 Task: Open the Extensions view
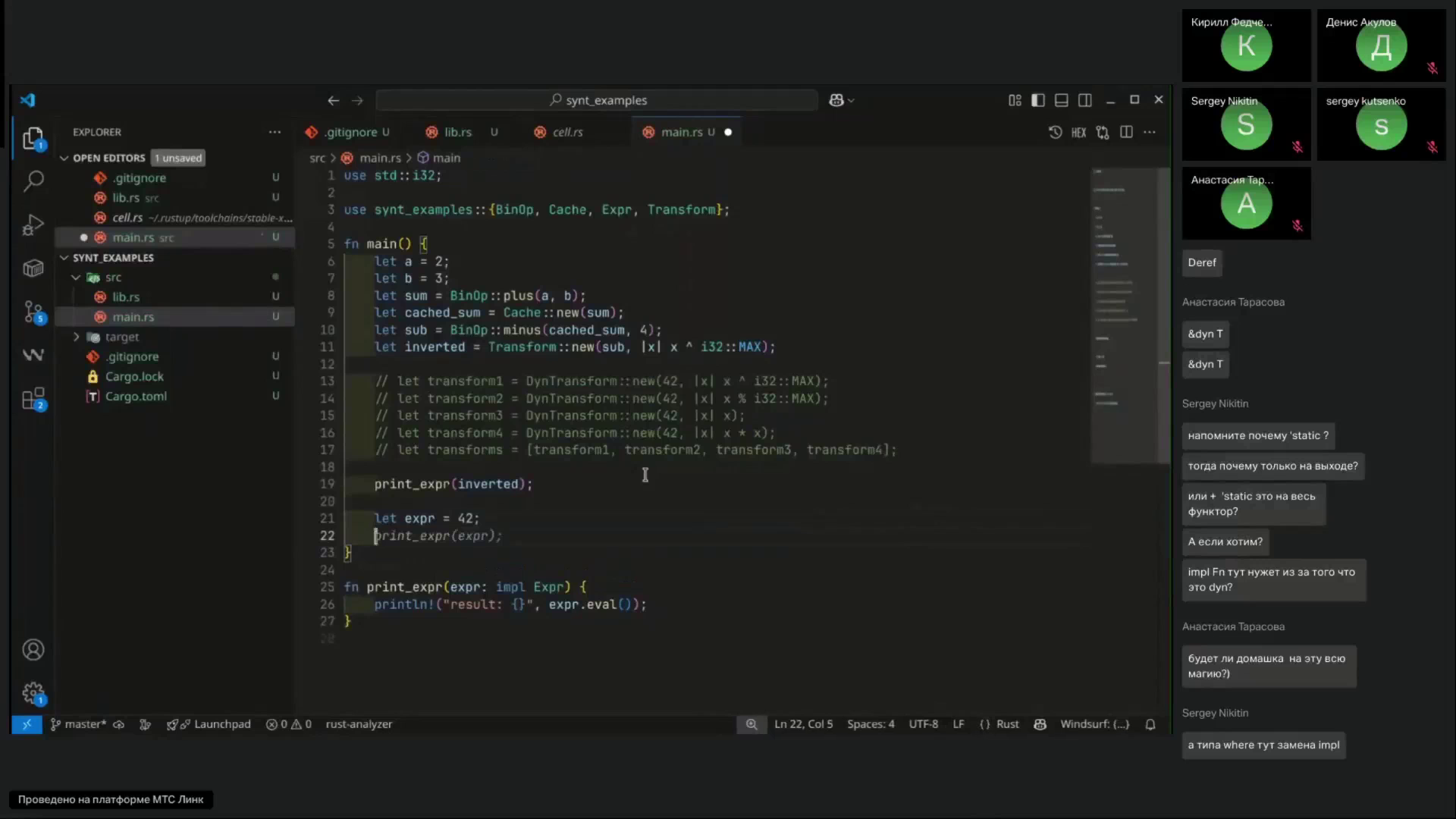pyautogui.click(x=33, y=399)
